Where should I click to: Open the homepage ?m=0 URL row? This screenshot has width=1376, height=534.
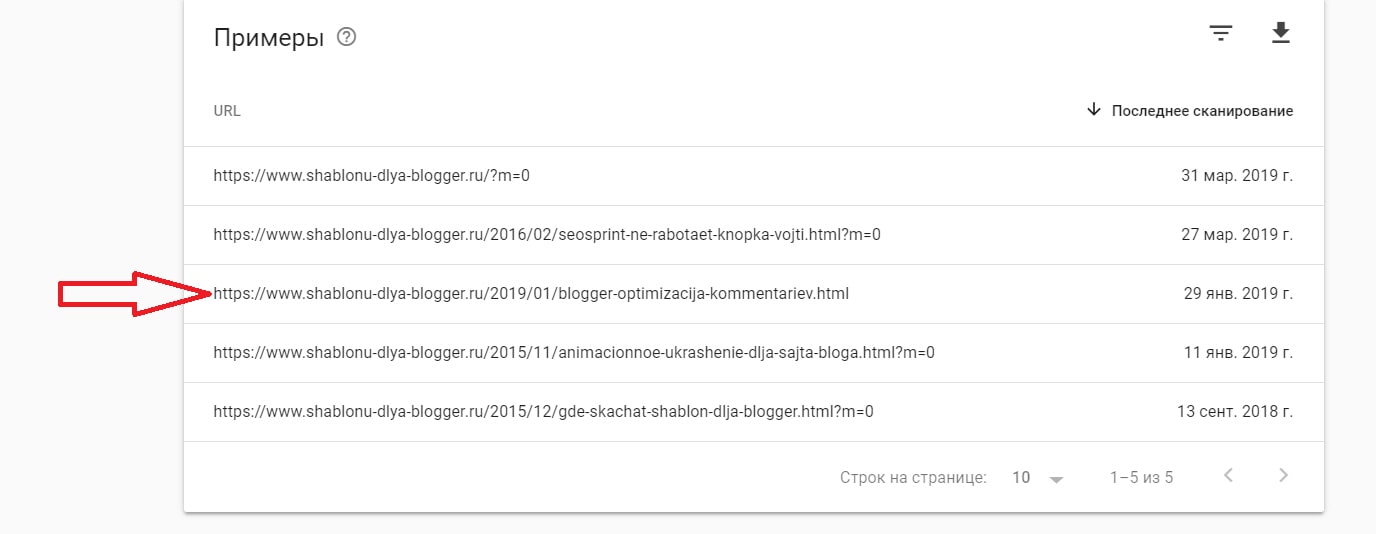(x=754, y=176)
